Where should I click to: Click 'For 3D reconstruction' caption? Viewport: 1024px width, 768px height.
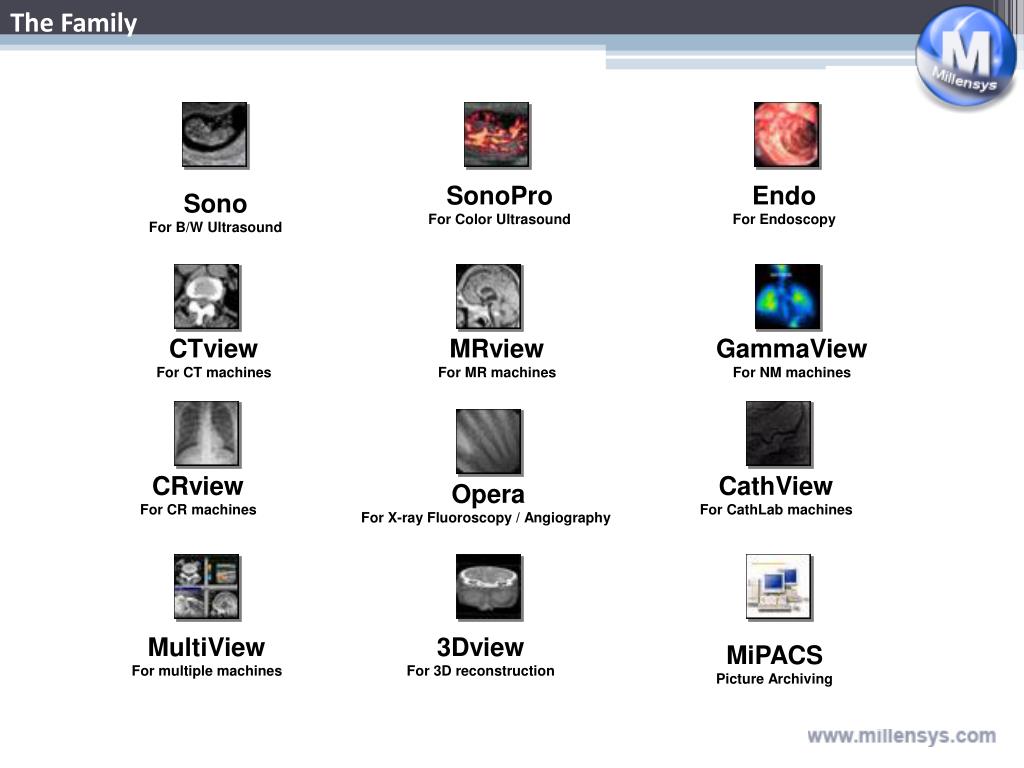click(481, 671)
